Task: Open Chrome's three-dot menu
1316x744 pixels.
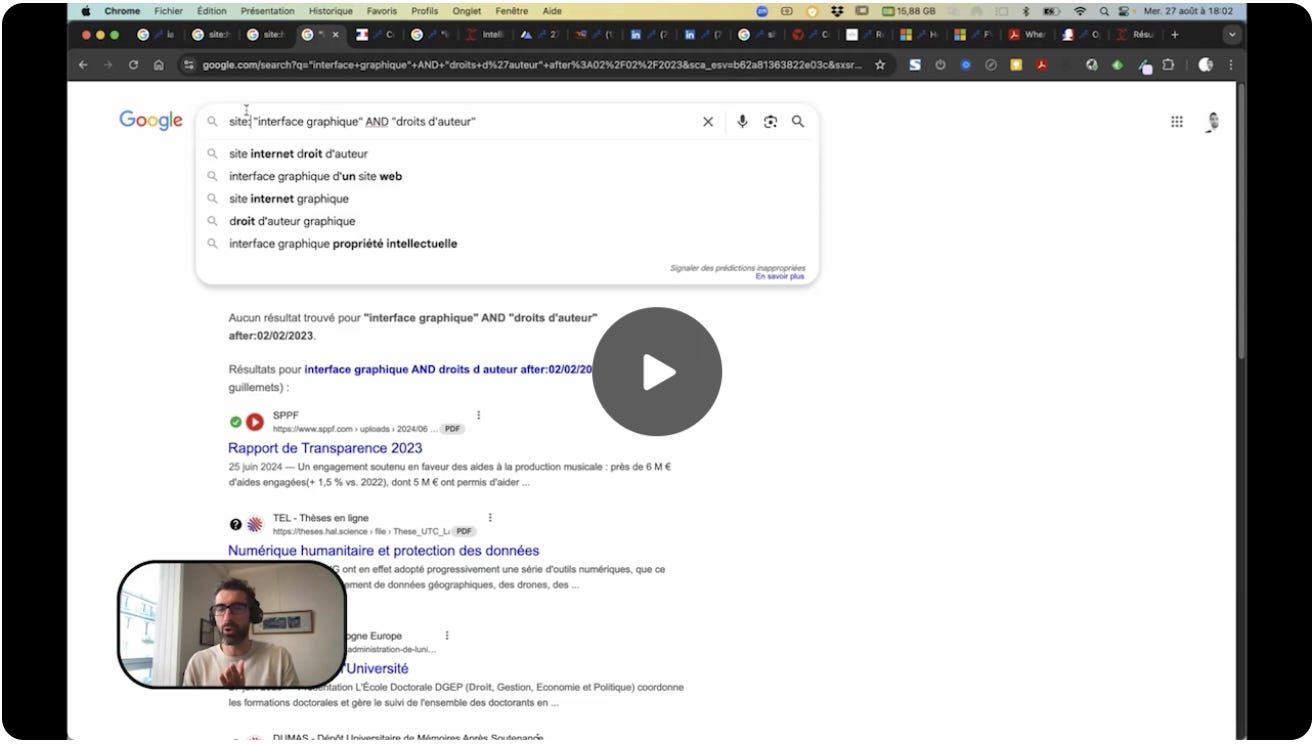Action: tap(1231, 65)
